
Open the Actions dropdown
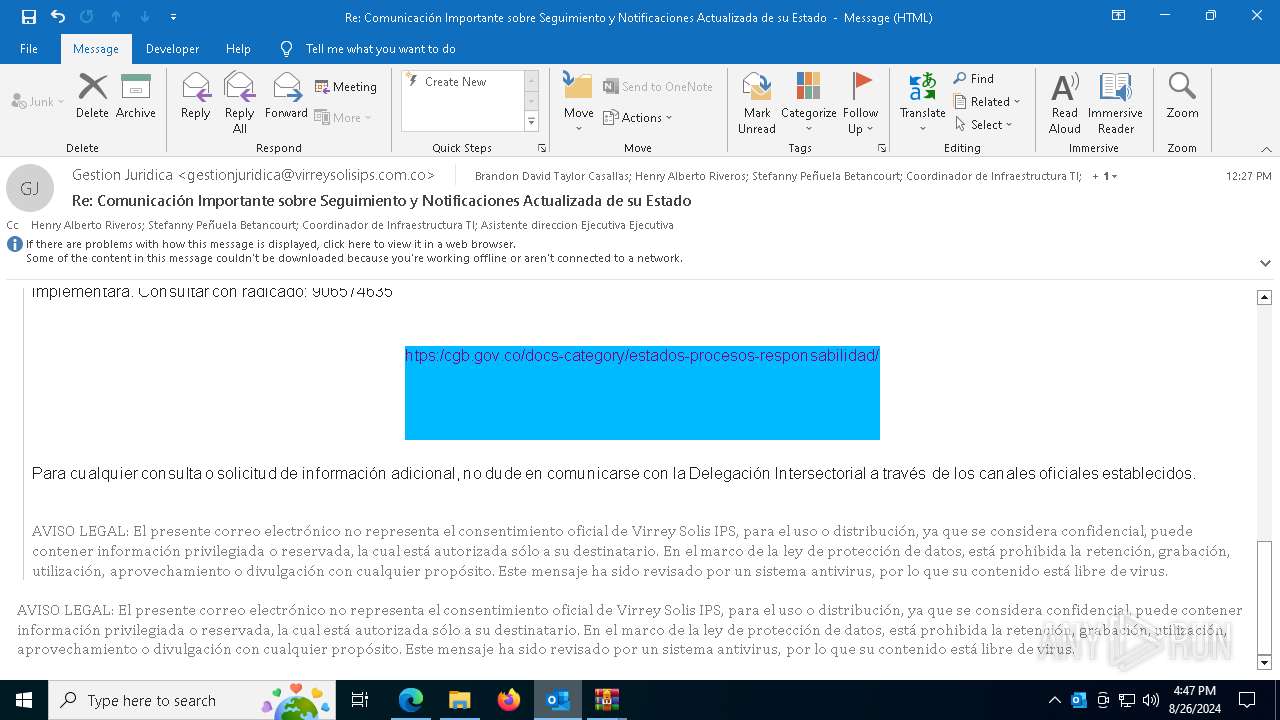tap(638, 118)
